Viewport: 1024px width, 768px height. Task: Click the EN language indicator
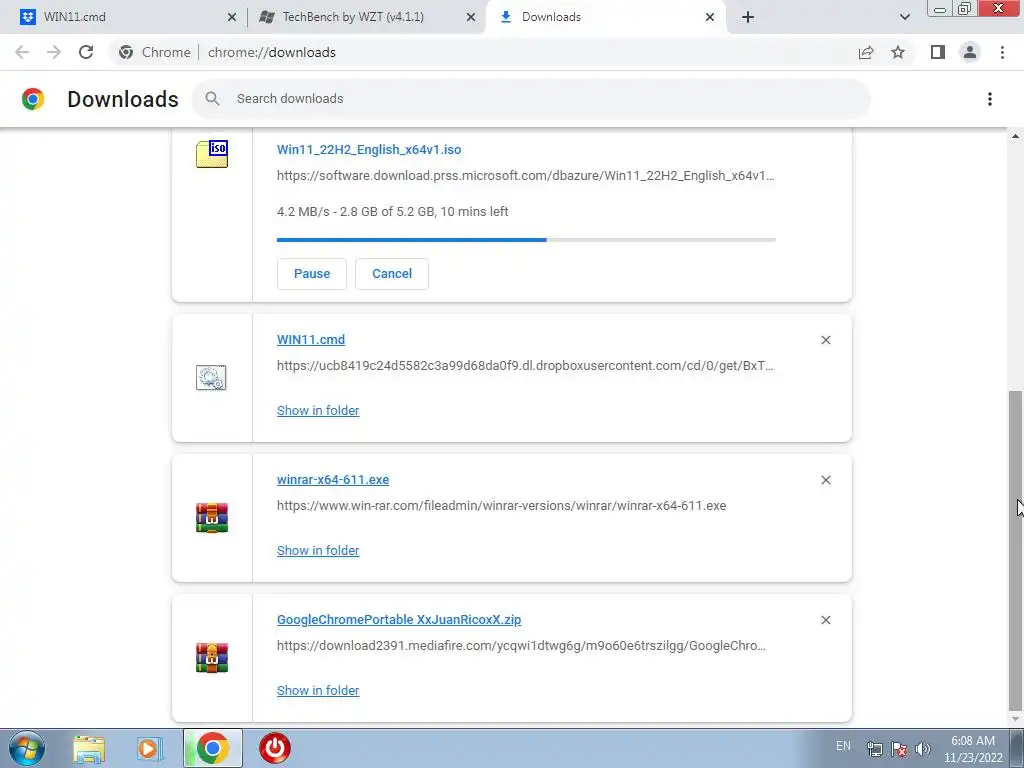click(x=843, y=746)
